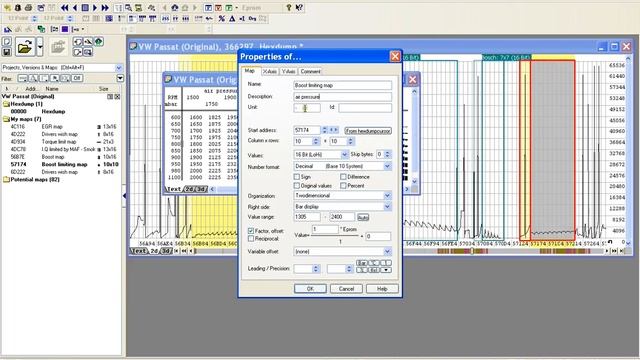Screen dimensions: 640x360
Task: Click the Cancel button
Action: (x=346, y=289)
